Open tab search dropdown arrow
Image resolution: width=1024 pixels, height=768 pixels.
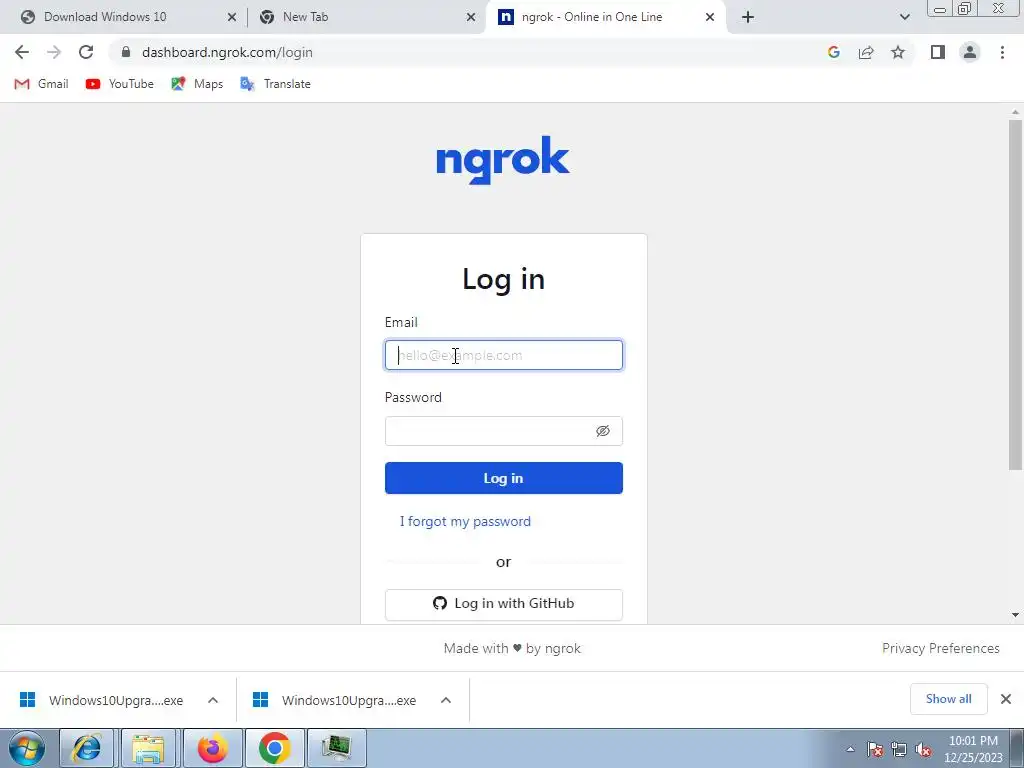904,18
